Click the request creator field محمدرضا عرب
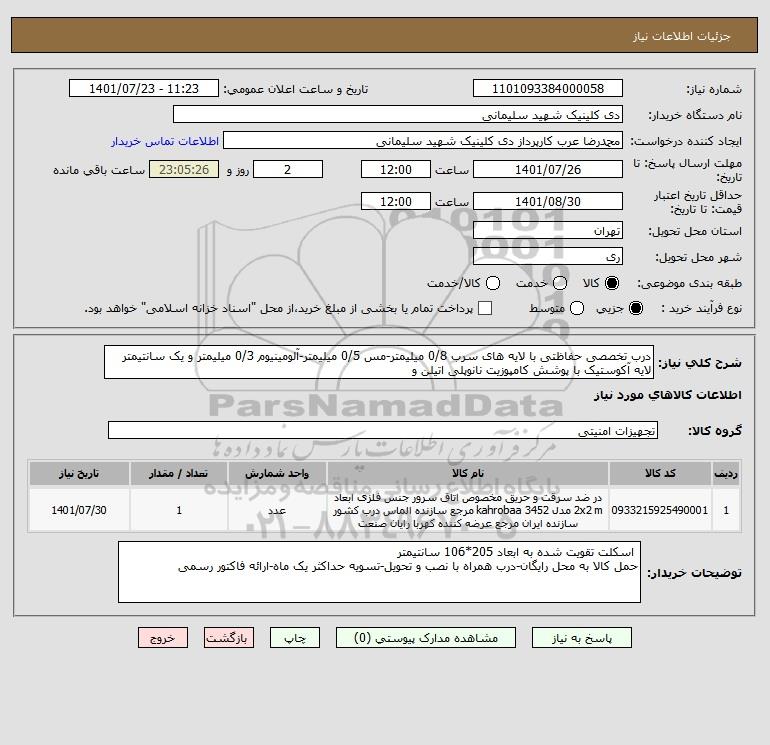 click(x=423, y=140)
